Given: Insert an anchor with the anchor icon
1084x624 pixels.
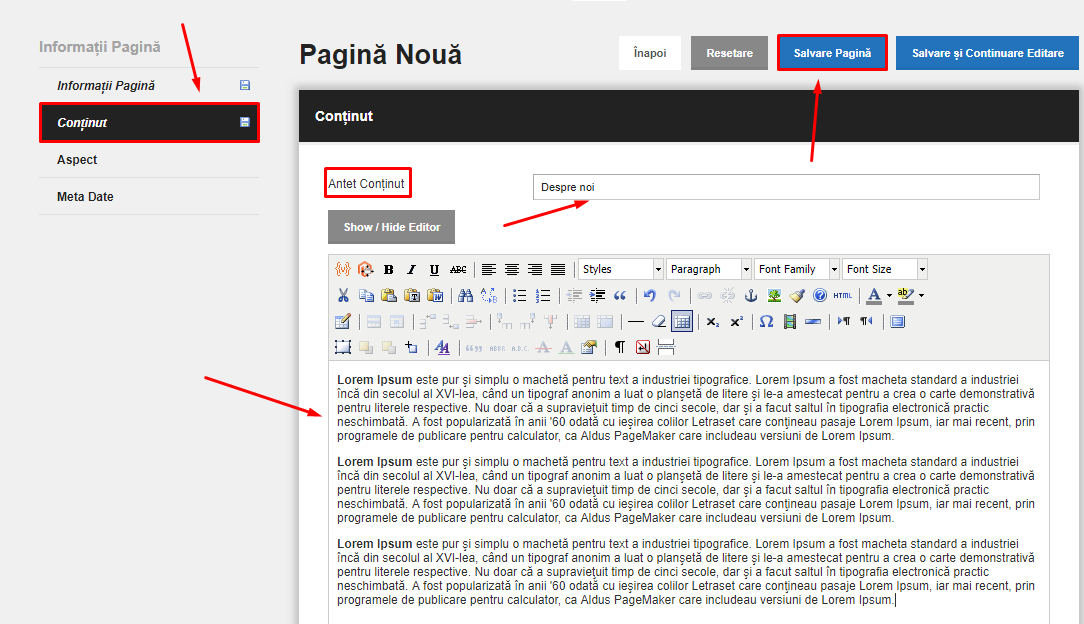Looking at the screenshot, I should point(751,296).
